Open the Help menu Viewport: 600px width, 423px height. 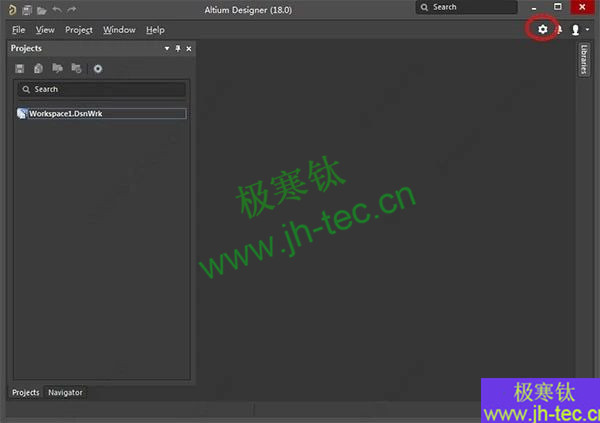pyautogui.click(x=155, y=30)
